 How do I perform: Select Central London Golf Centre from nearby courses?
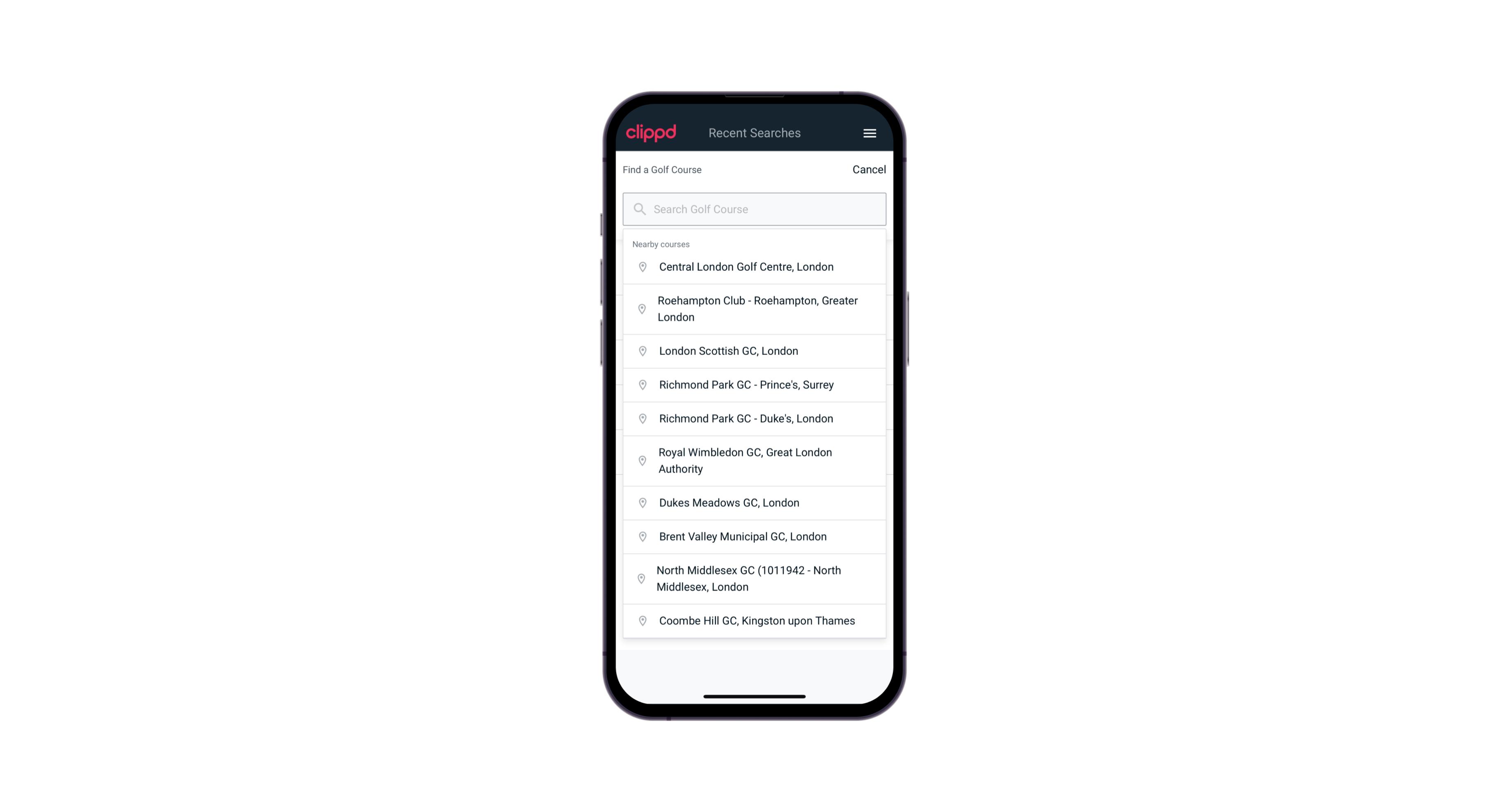tap(755, 266)
